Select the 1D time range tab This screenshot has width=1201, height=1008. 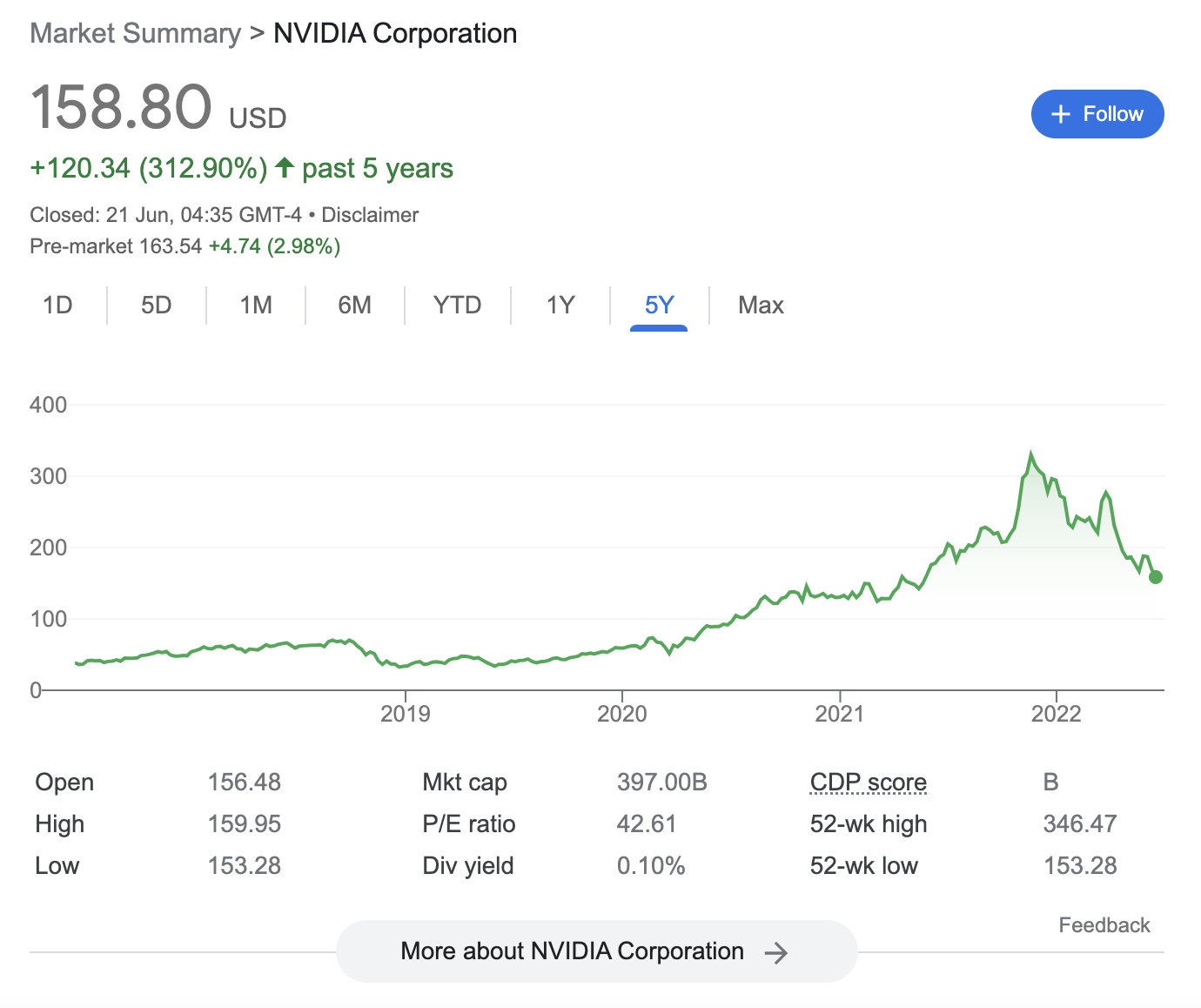coord(57,306)
